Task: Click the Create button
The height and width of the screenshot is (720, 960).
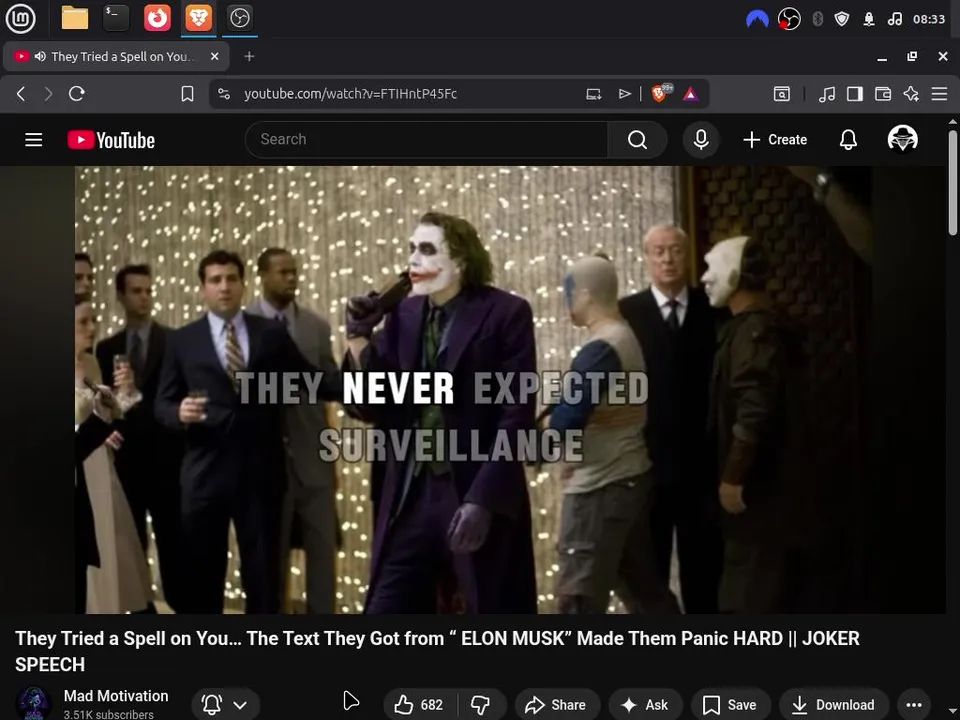Action: point(775,140)
